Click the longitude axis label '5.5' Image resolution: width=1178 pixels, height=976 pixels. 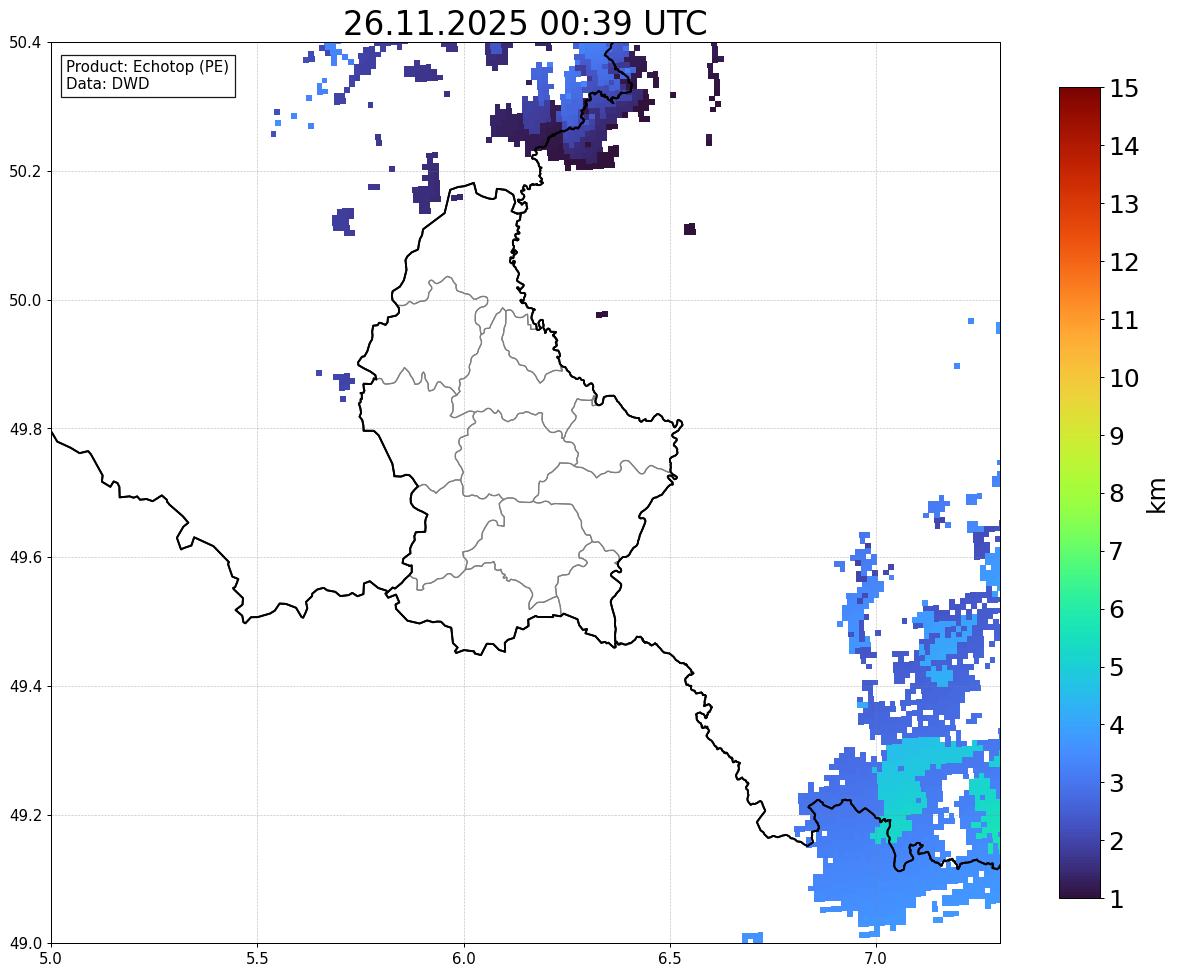click(x=257, y=959)
